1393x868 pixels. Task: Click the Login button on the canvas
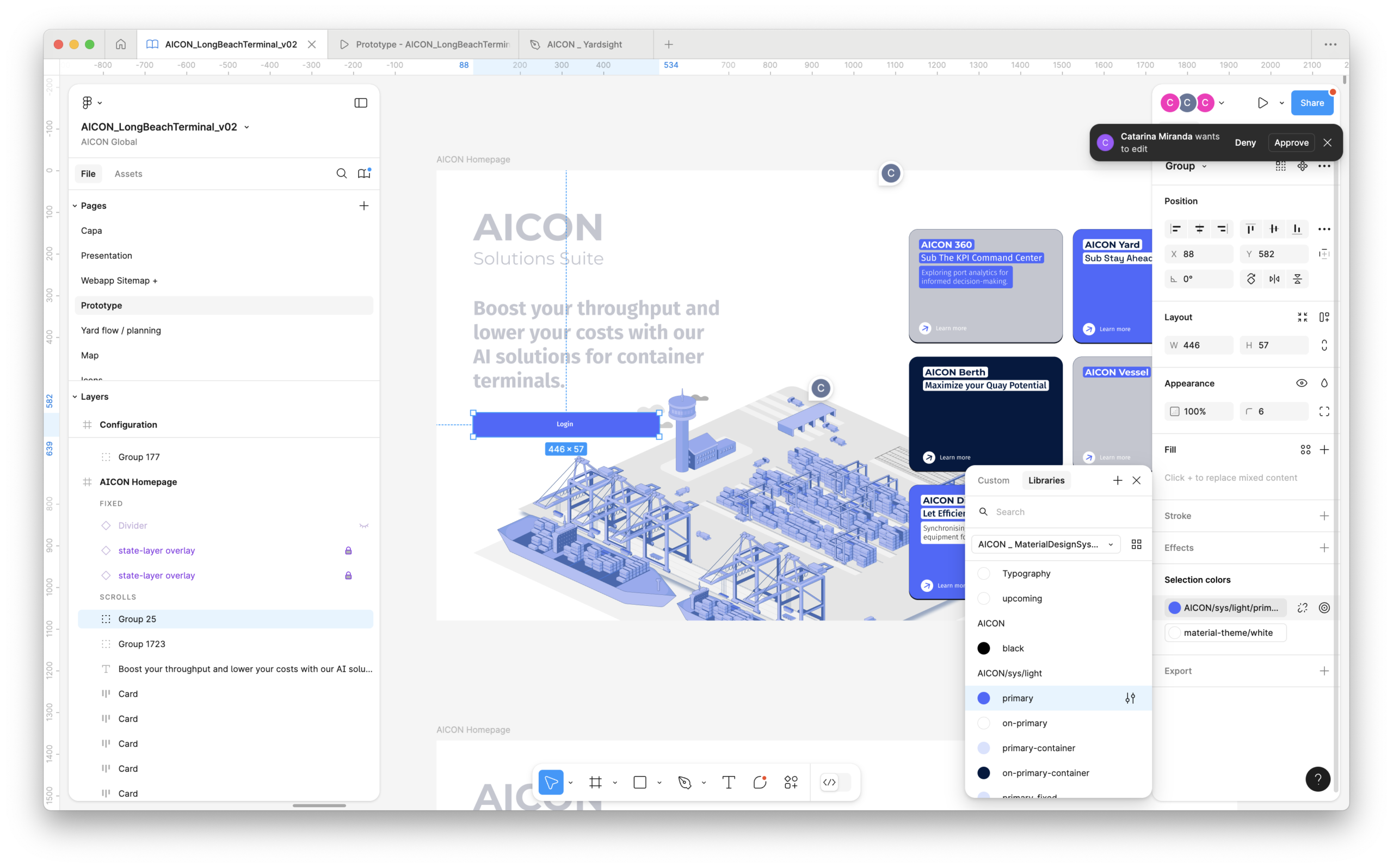coord(565,424)
